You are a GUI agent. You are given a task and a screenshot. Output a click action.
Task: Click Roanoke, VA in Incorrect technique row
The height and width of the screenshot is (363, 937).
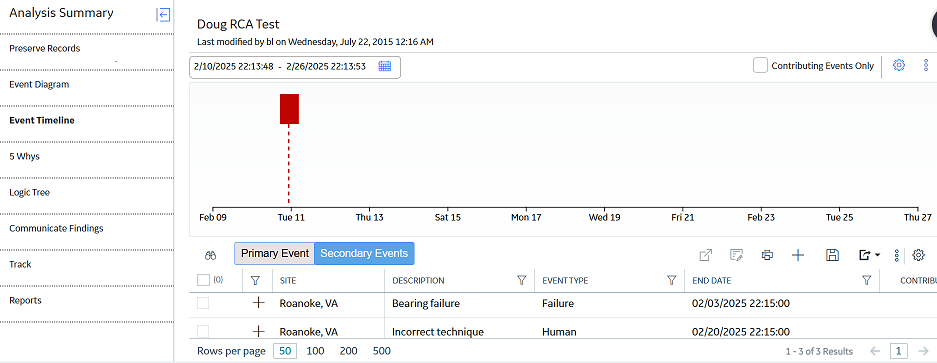[308, 332]
